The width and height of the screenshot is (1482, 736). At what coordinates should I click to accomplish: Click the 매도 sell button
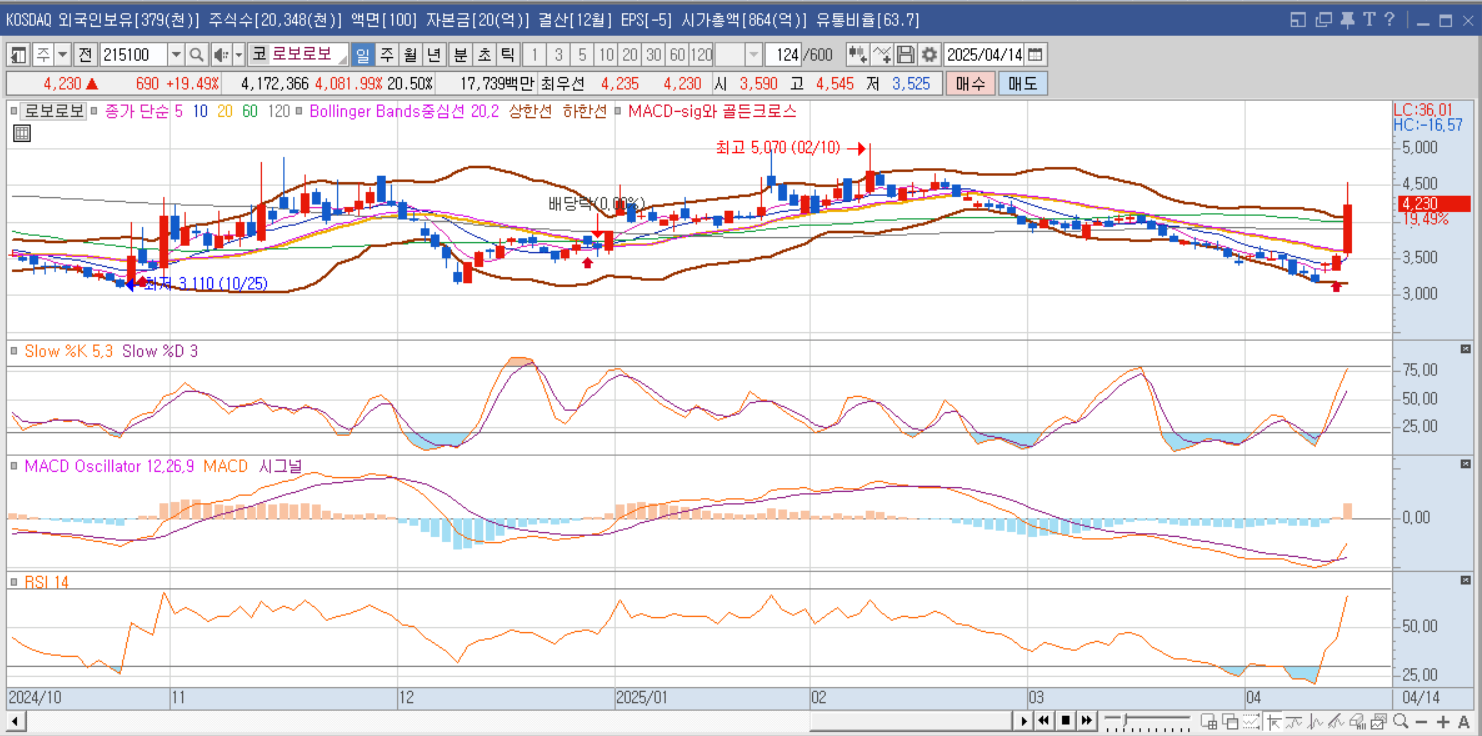point(1023,84)
